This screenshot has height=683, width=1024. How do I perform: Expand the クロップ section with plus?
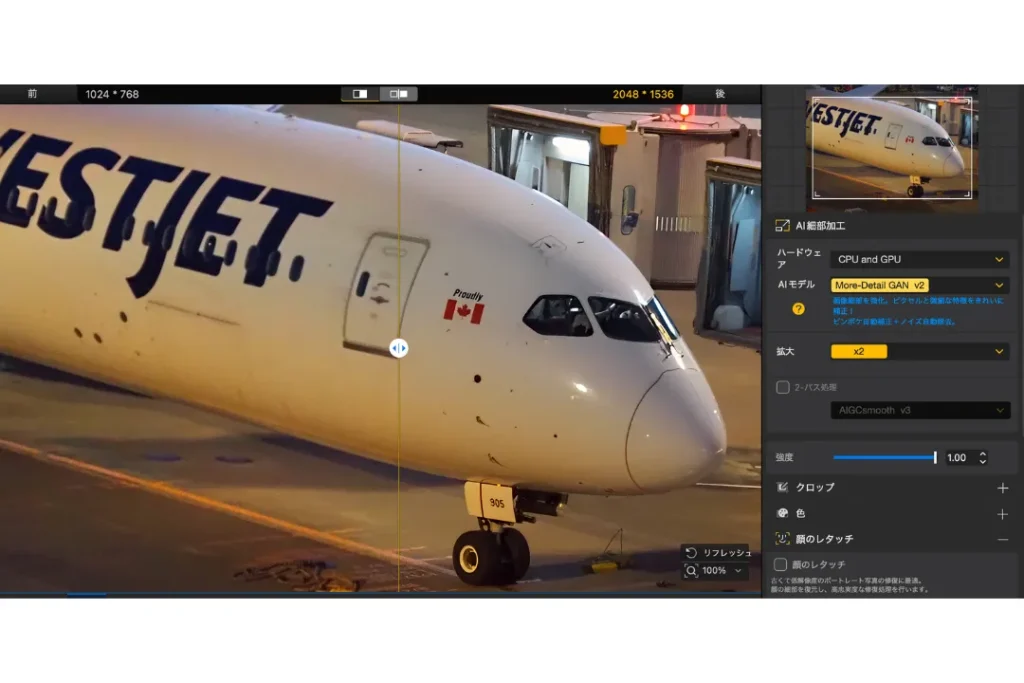pyautogui.click(x=1002, y=488)
